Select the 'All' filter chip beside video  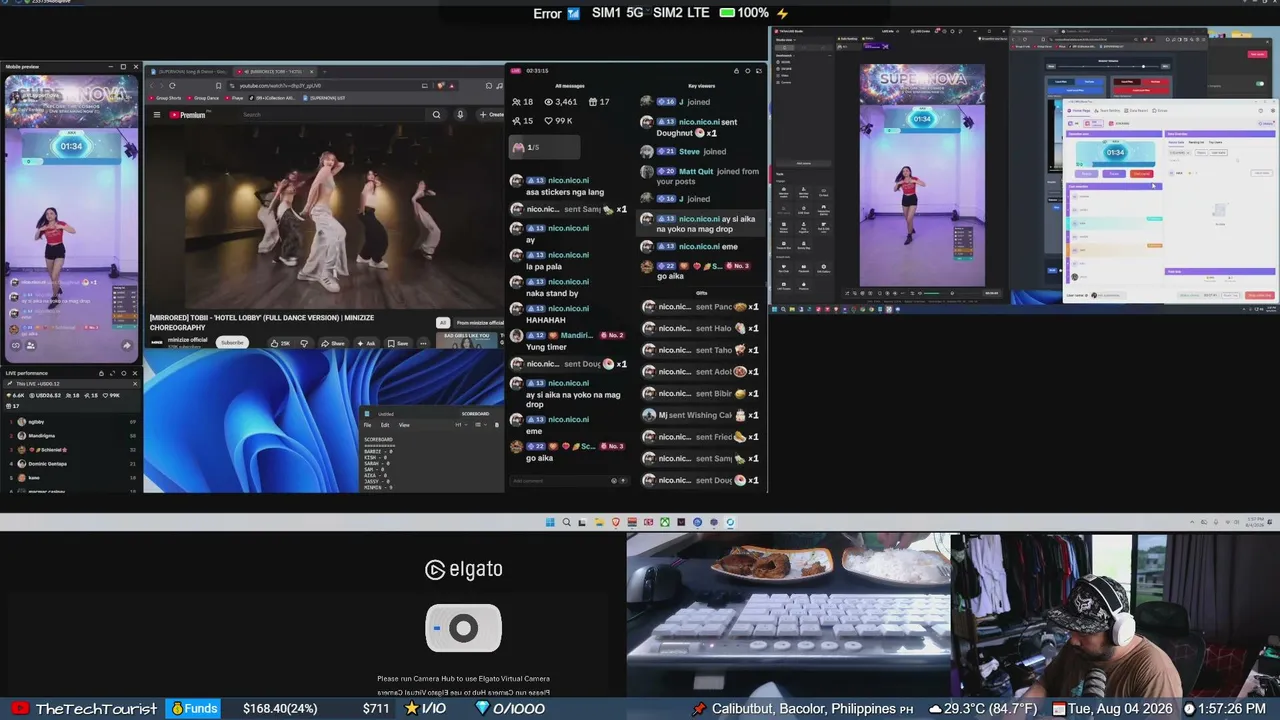[x=443, y=323]
